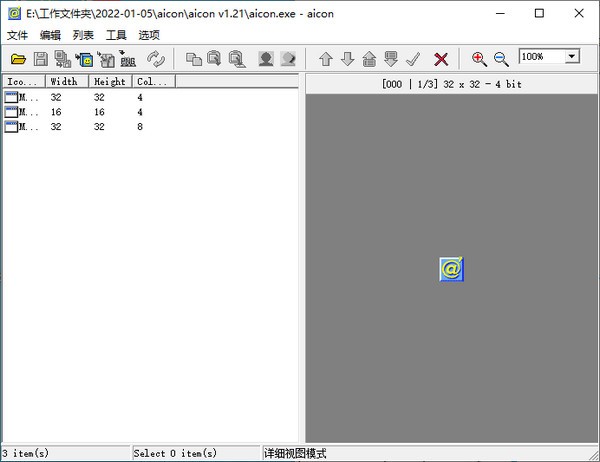Click the zoom out magnifier icon
Viewport: 600px width, 462px height.
(x=501, y=59)
